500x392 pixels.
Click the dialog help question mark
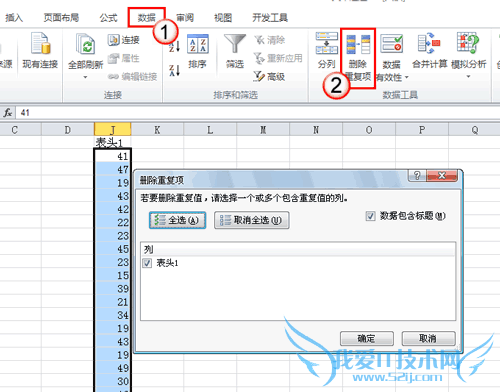coord(417,175)
